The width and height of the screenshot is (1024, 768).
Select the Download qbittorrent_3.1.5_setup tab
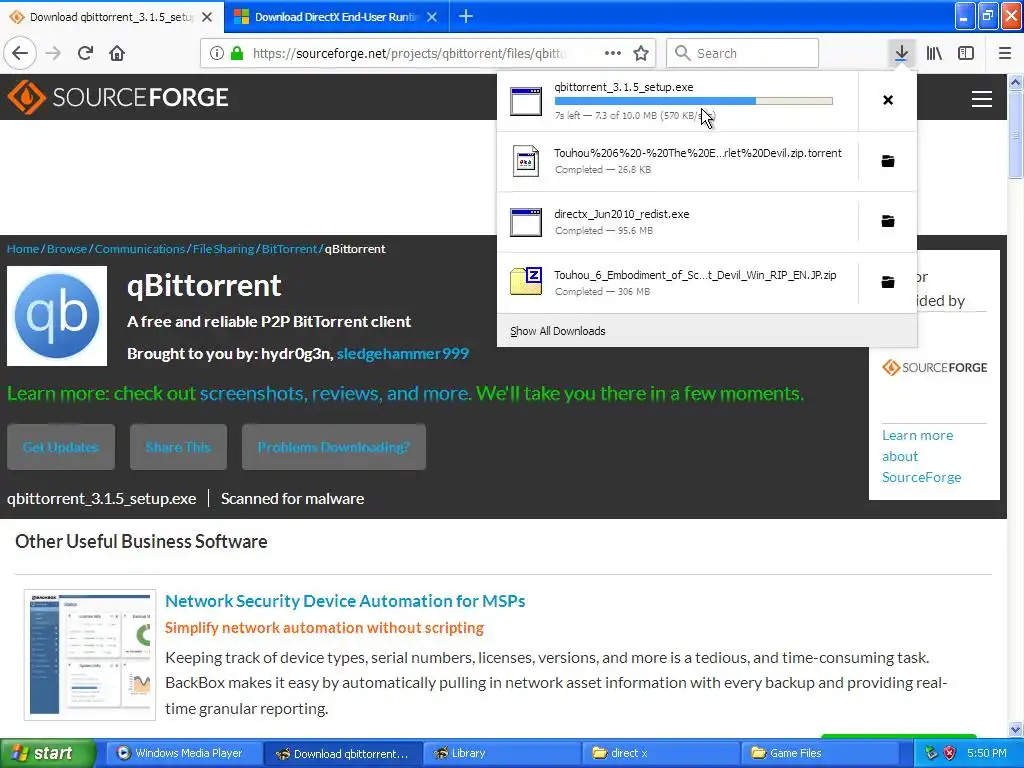tap(111, 17)
